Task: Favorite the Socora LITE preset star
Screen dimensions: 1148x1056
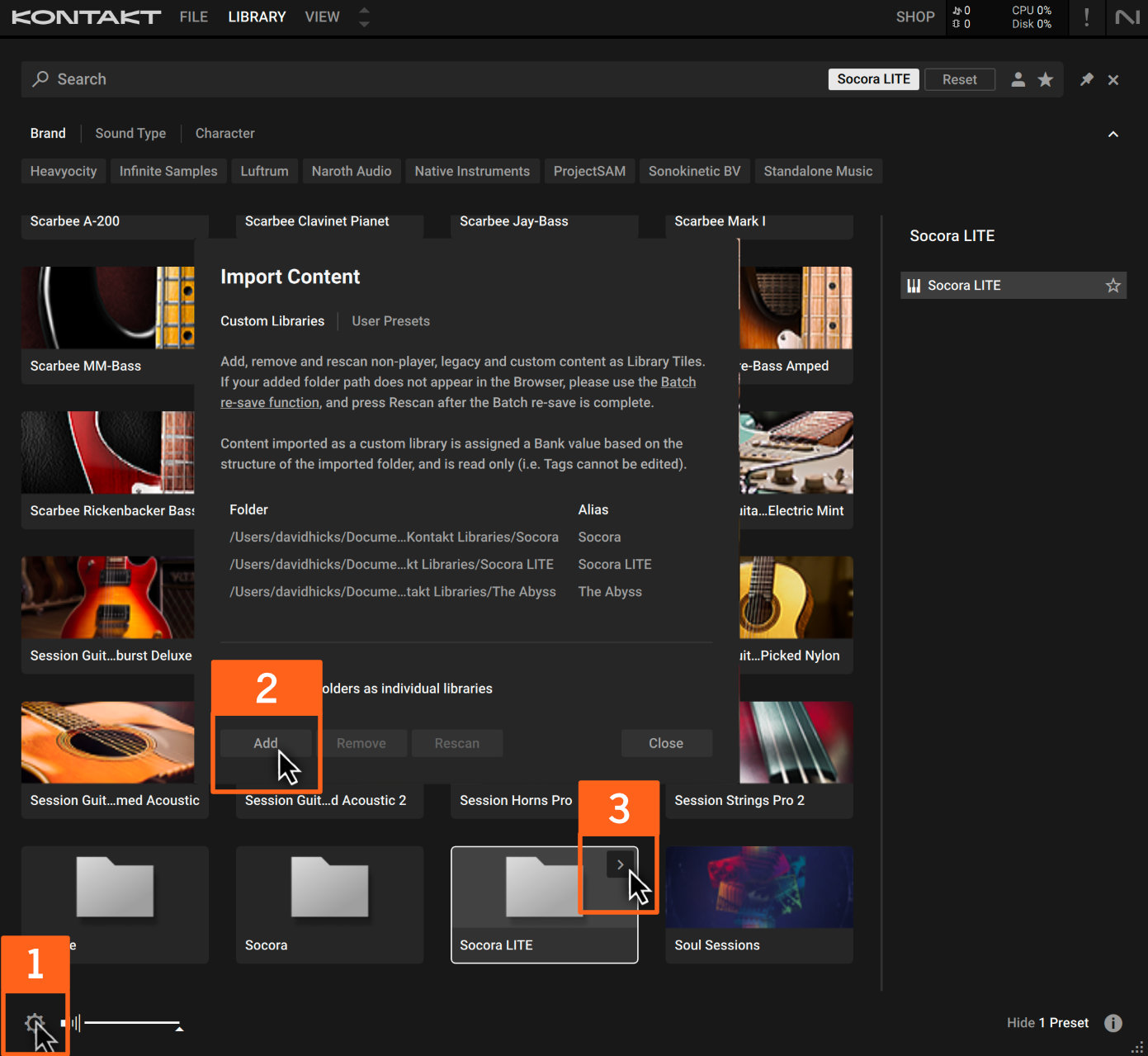Action: (1113, 285)
